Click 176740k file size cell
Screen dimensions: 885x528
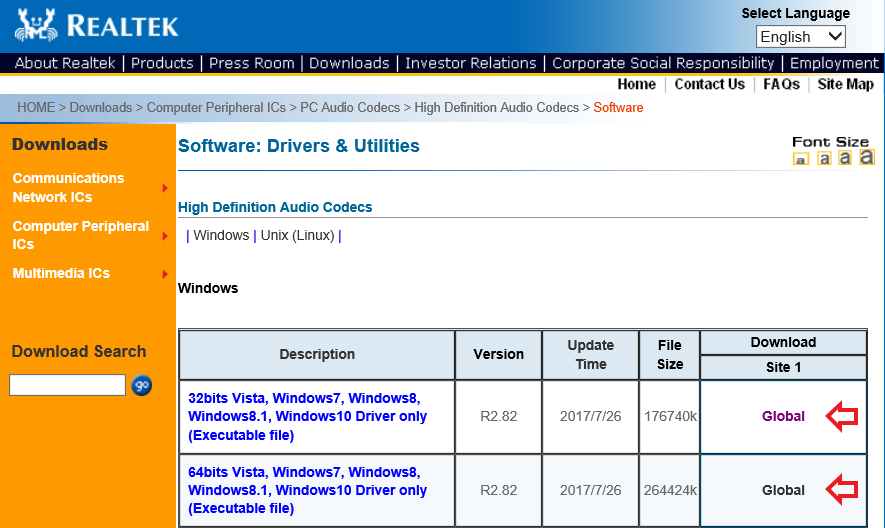670,416
